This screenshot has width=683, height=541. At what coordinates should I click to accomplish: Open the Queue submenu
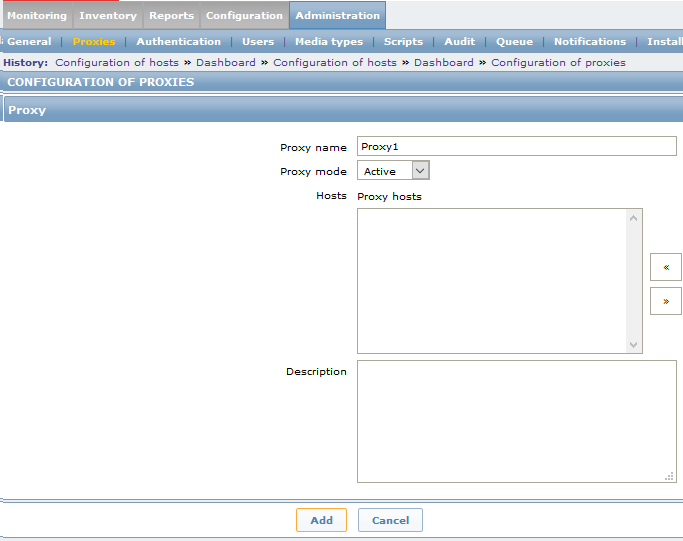pyautogui.click(x=514, y=41)
